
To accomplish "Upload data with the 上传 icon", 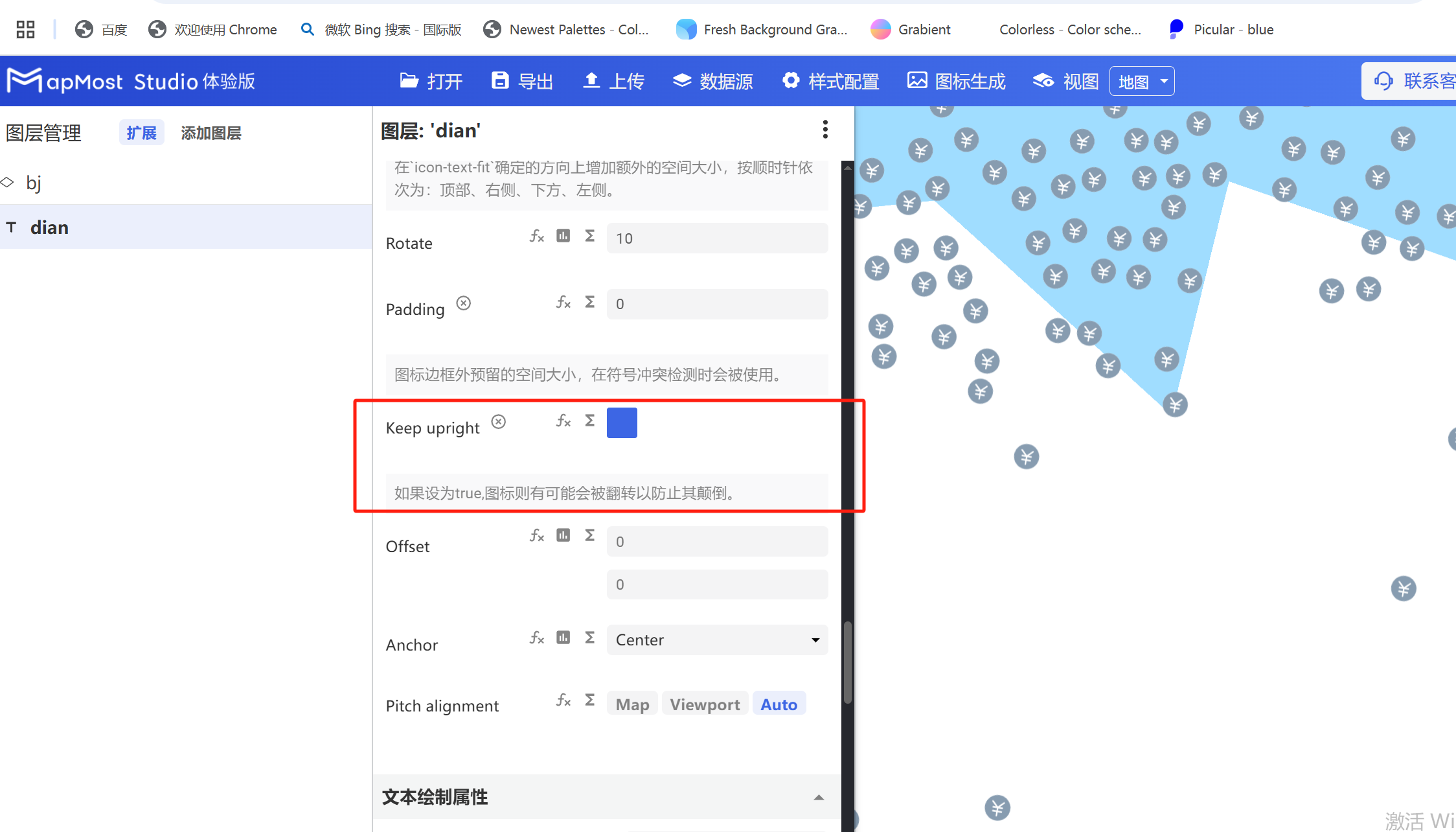I will [612, 80].
